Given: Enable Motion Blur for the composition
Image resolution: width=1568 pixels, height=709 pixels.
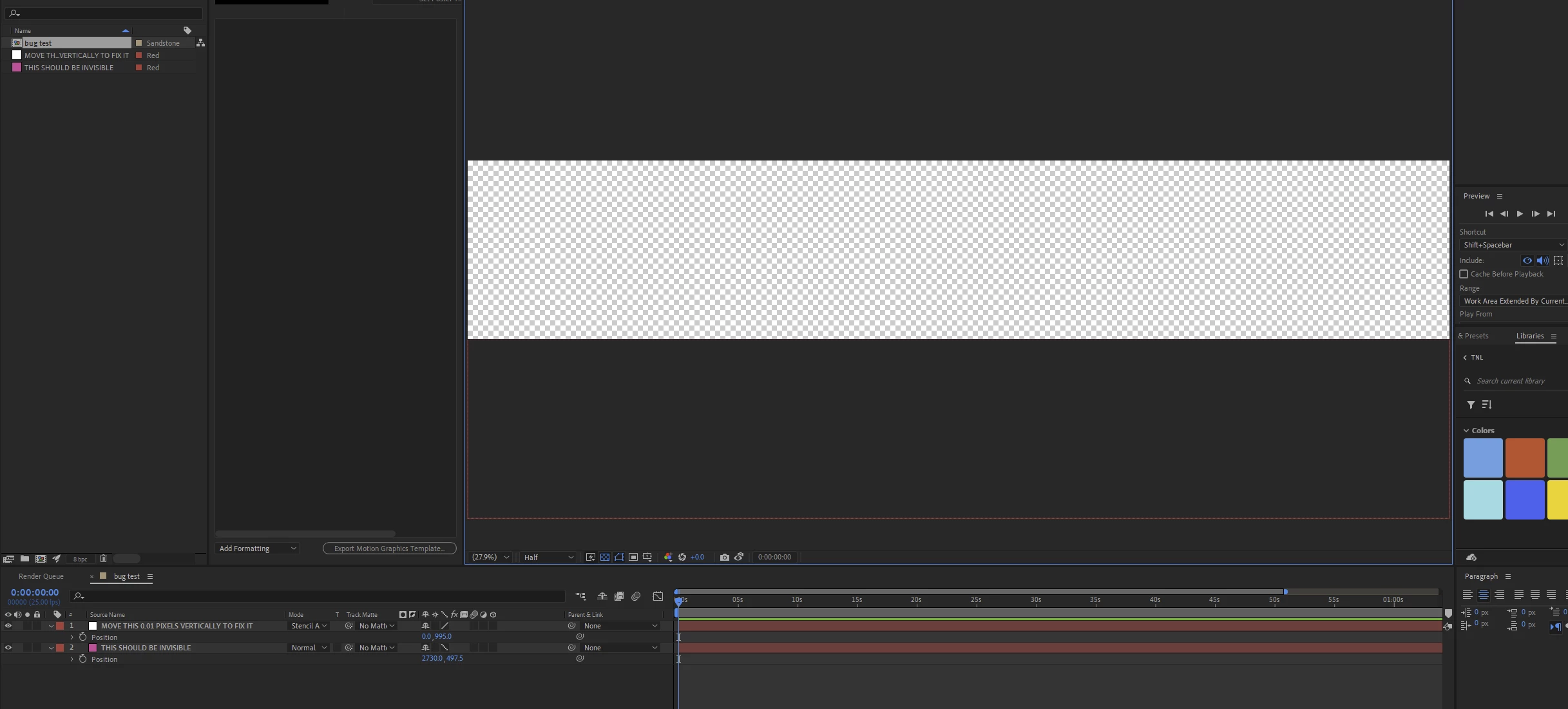Looking at the screenshot, I should (x=636, y=596).
